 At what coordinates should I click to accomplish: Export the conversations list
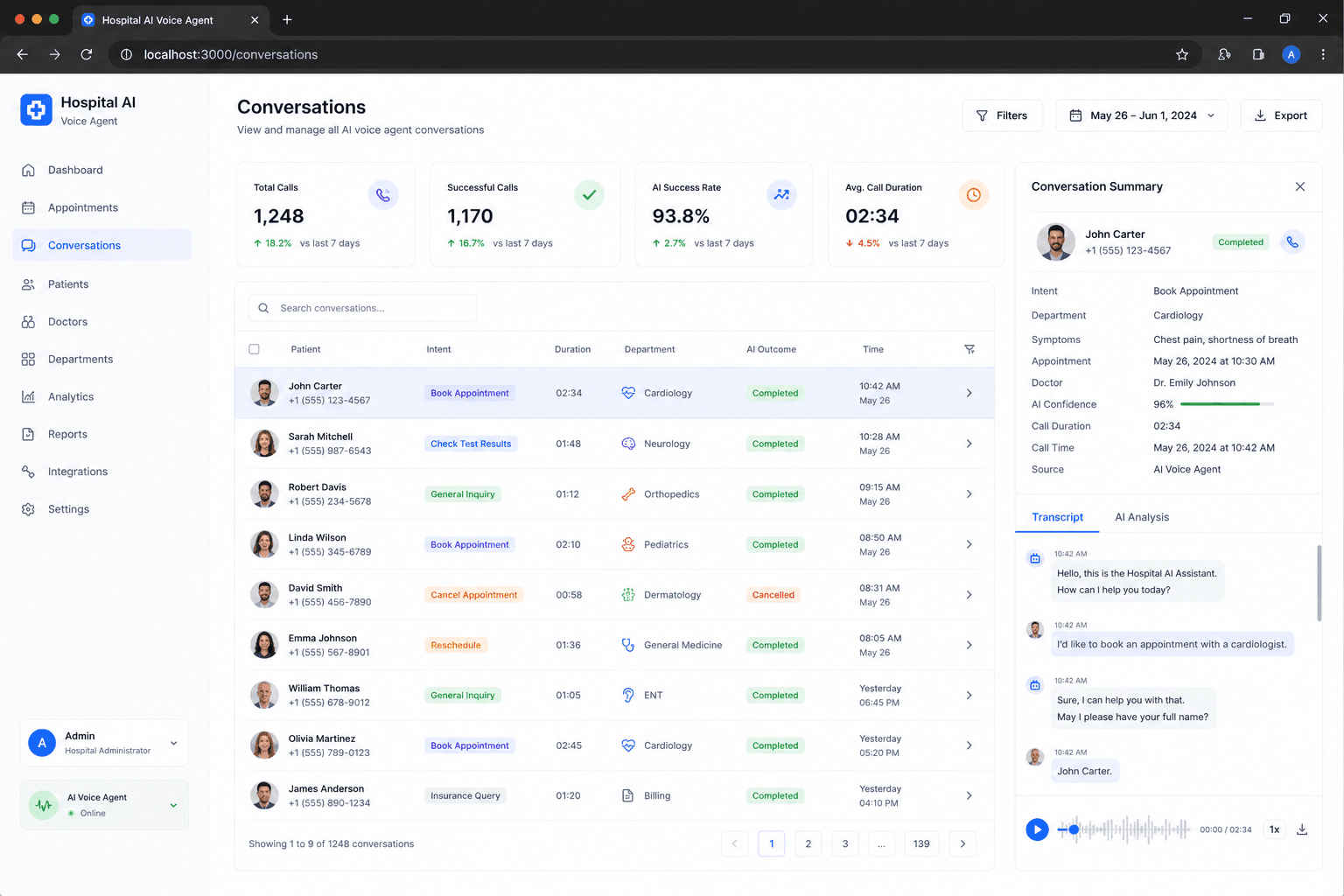tap(1281, 115)
